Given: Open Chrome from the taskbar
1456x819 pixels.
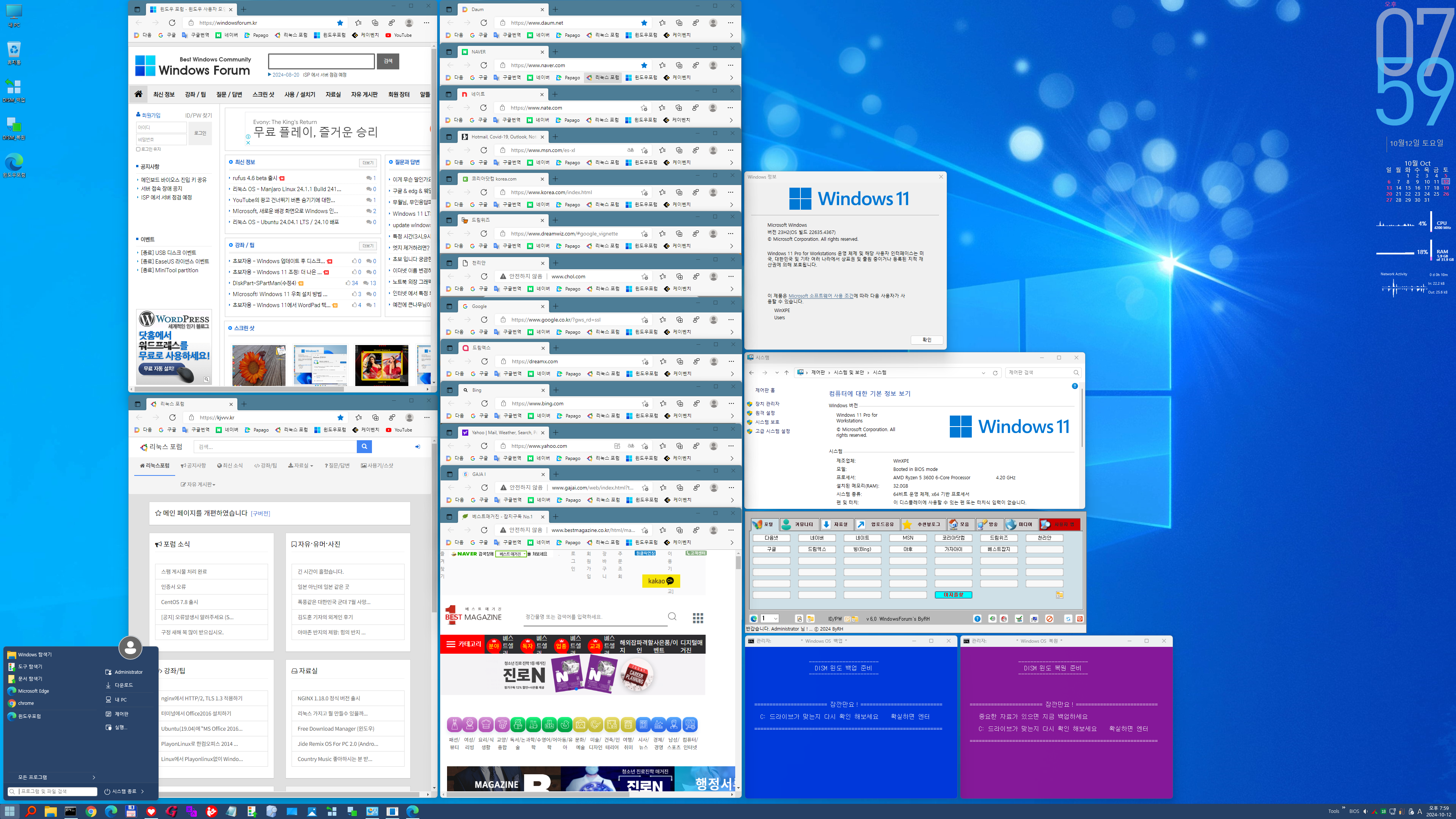Looking at the screenshot, I should pos(91,811).
